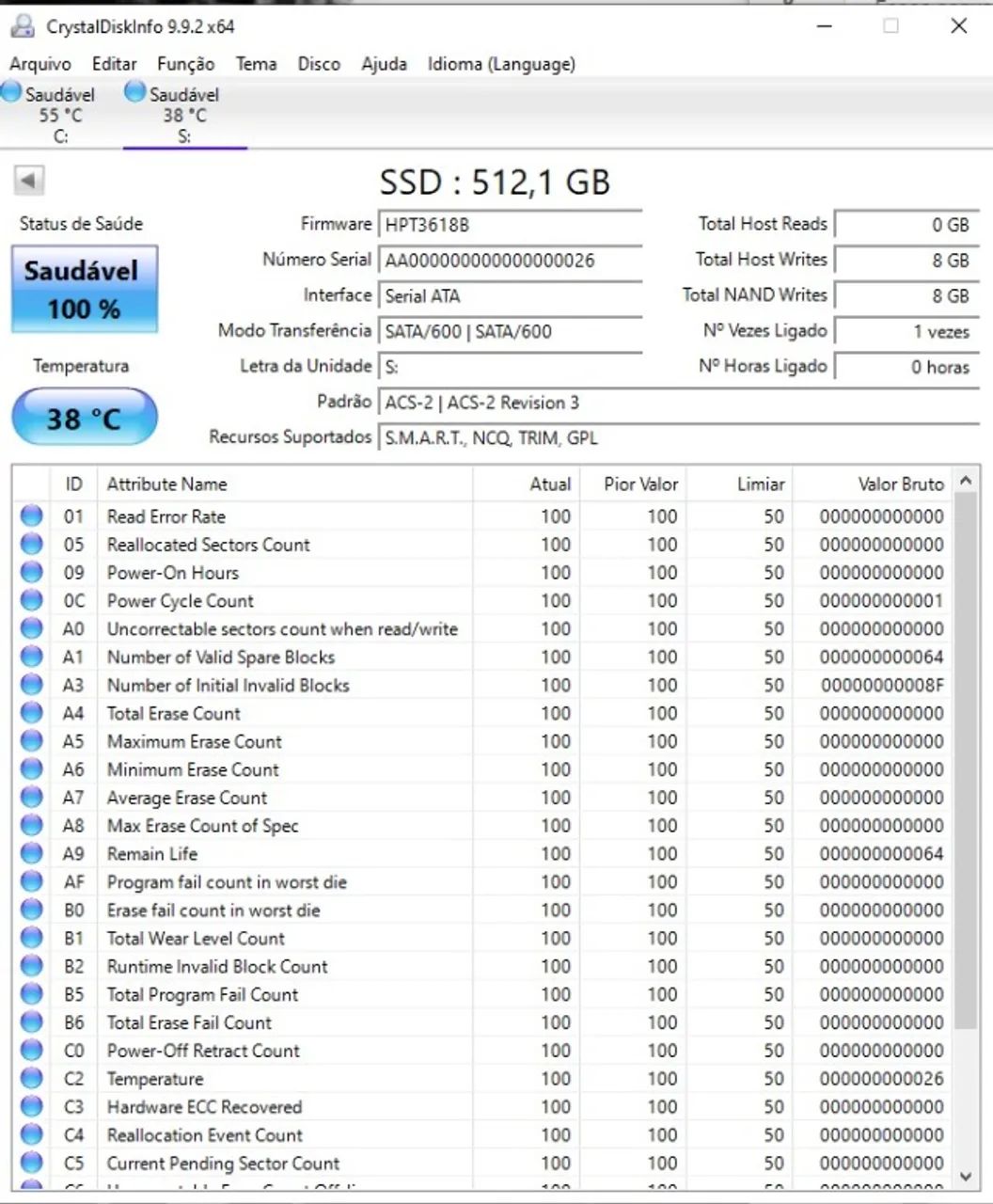993x1204 pixels.
Task: Click the Letra da Unidade field S:
Action: point(510,367)
